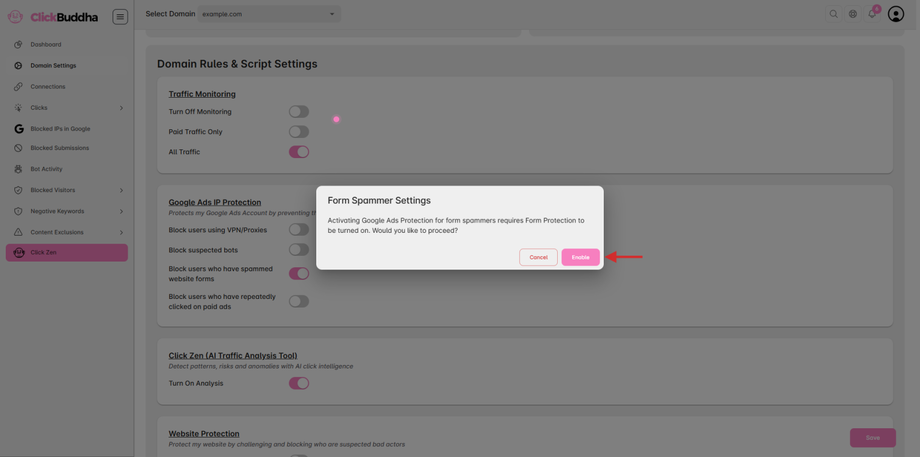920x457 pixels.
Task: Click the Bot Activity sidebar icon
Action: click(18, 169)
